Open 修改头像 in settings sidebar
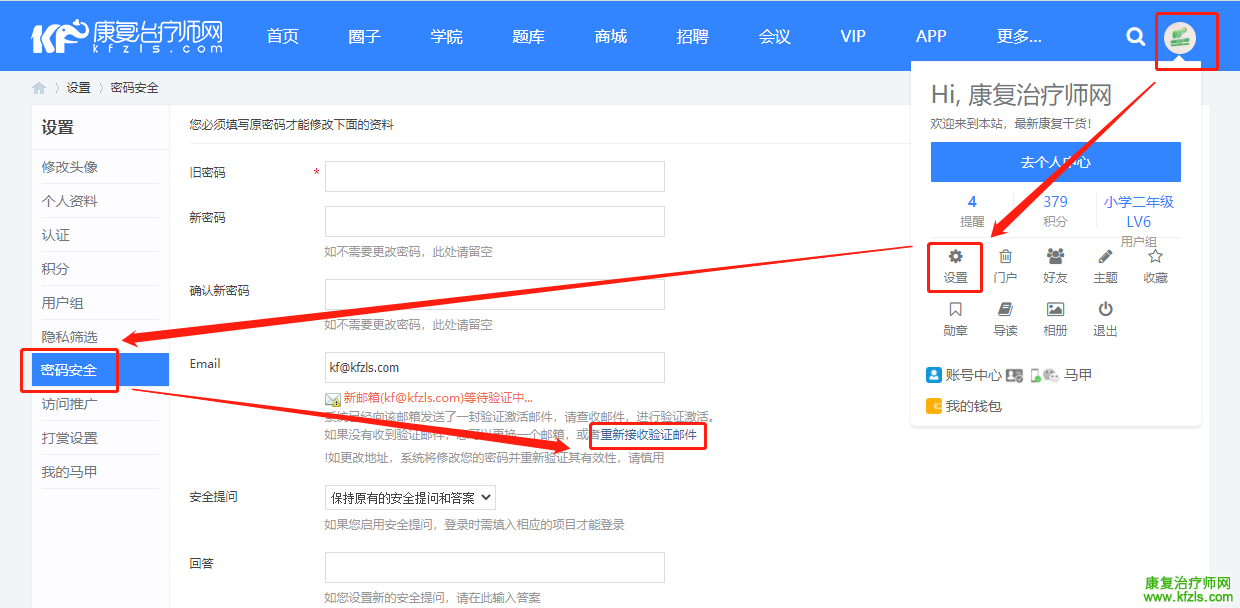This screenshot has width=1240, height=608. (70, 167)
